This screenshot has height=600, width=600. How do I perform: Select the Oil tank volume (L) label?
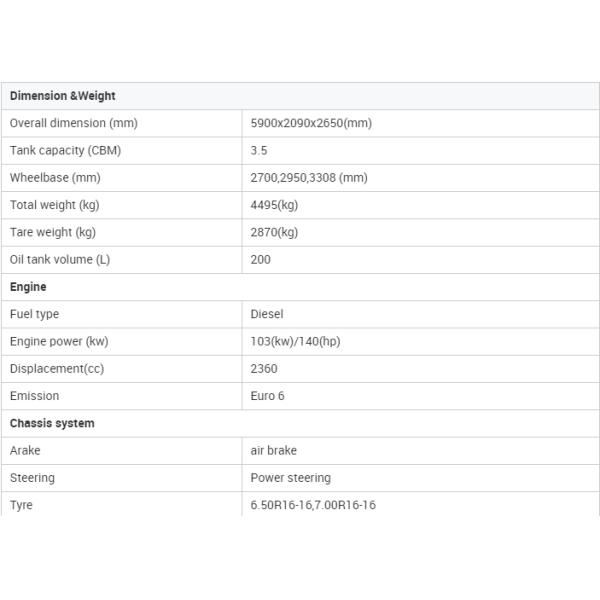click(x=59, y=259)
